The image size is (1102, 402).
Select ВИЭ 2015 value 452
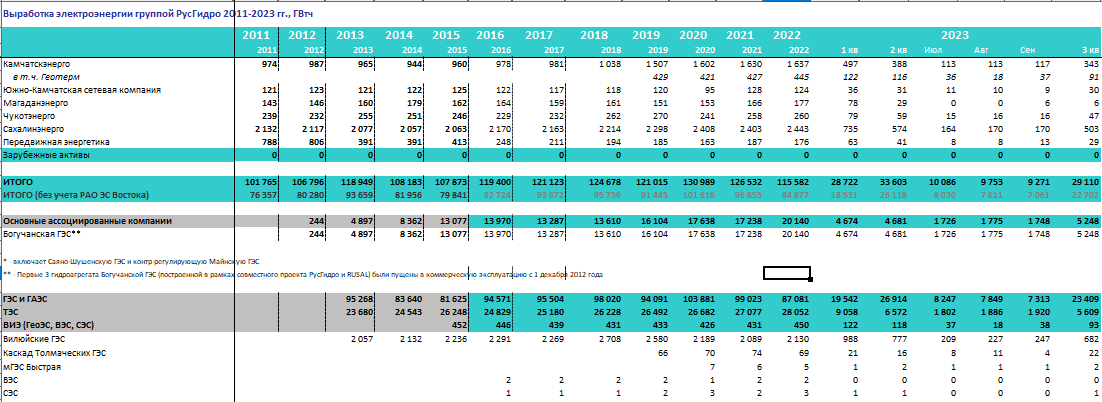point(459,326)
